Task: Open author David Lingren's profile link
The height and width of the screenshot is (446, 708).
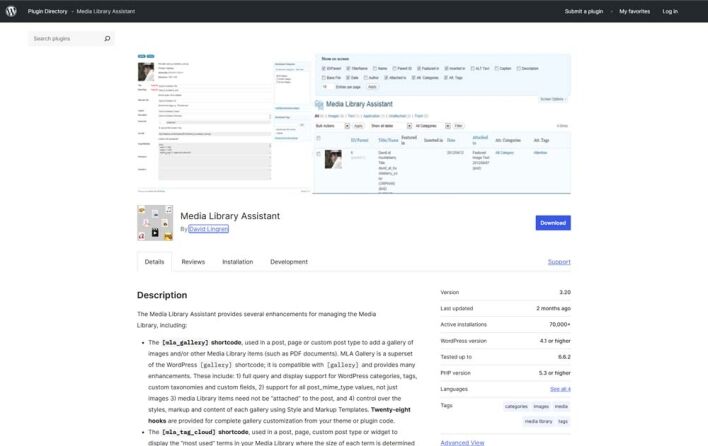Action: pos(208,229)
